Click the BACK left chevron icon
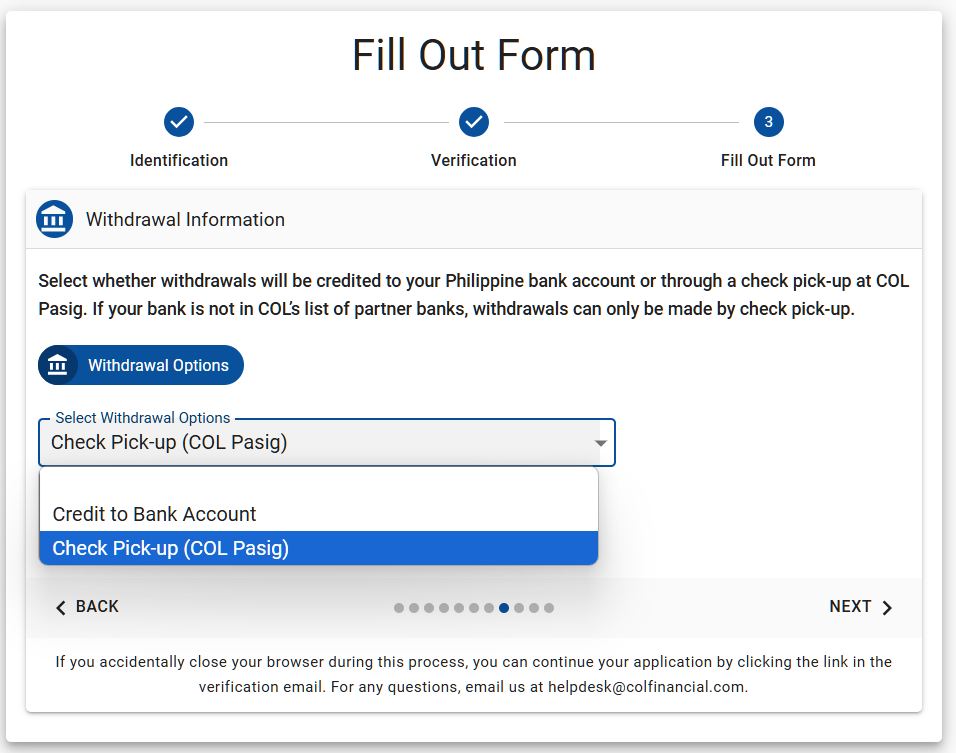The height and width of the screenshot is (753, 956). click(x=61, y=607)
